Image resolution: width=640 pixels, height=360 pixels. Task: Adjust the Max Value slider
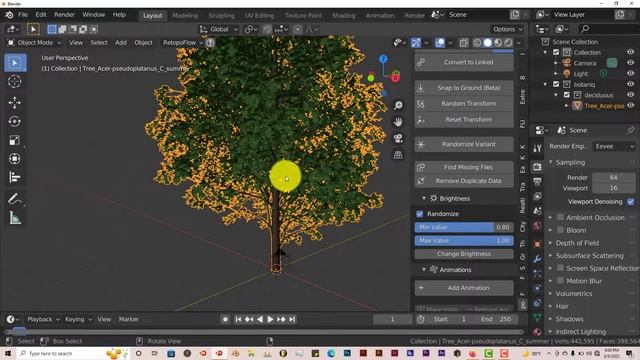pyautogui.click(x=464, y=241)
